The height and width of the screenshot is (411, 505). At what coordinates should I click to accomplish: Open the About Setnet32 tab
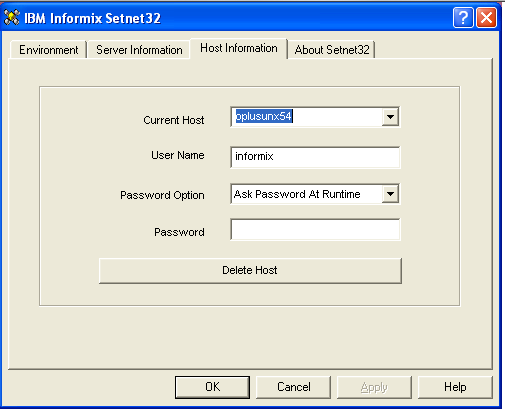pos(332,50)
